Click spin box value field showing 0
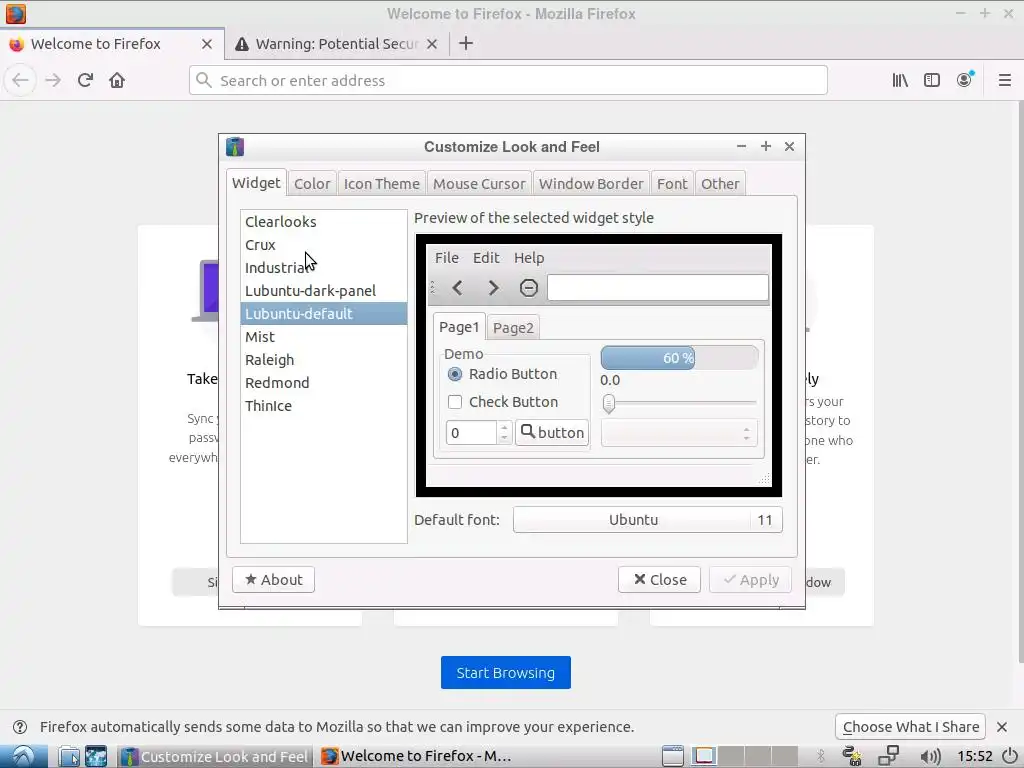Screen dimensions: 1024x768 tap(472, 432)
